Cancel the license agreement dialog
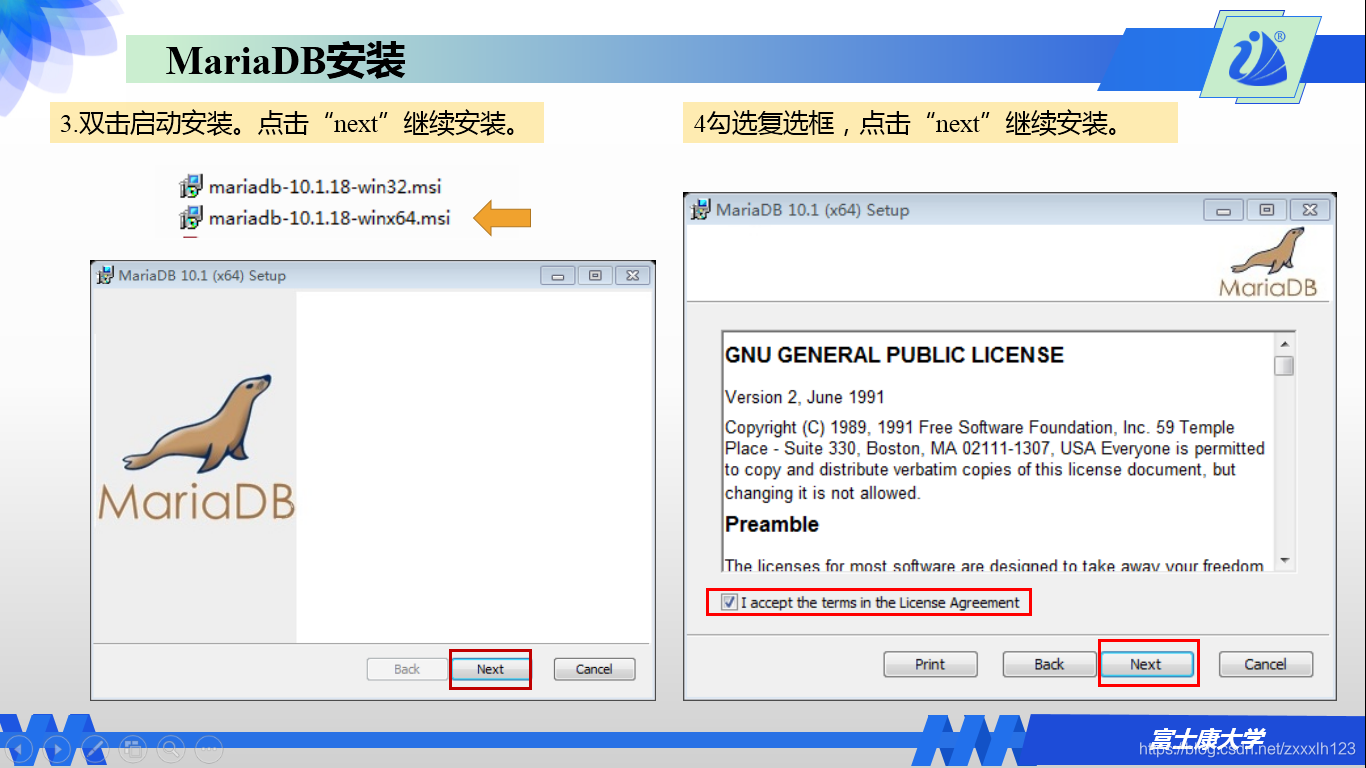The image size is (1366, 768). pyautogui.click(x=1265, y=664)
